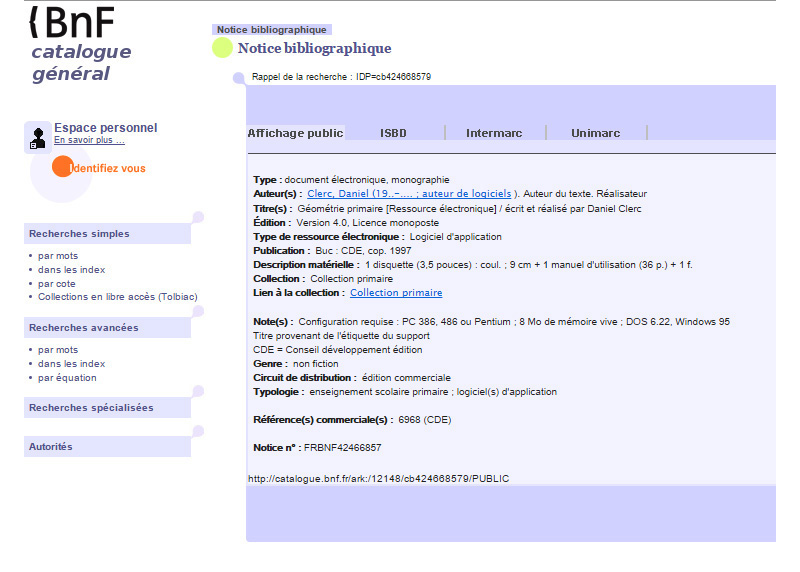The height and width of the screenshot is (572, 800).
Task: Click the notice number FRBNF42466857
Action: [x=342, y=447]
